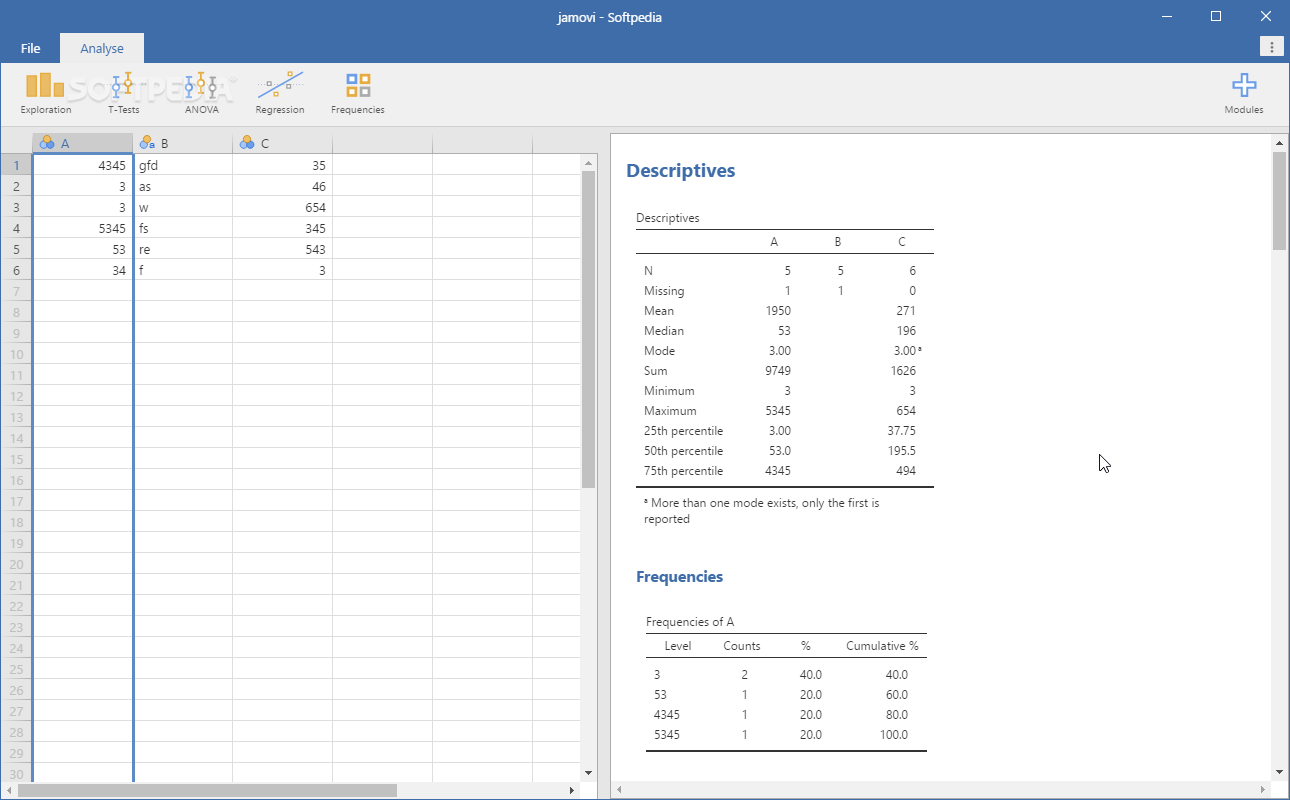Viewport: 1290px width, 800px height.
Task: Minimize the jamovi window
Action: point(1167,16)
